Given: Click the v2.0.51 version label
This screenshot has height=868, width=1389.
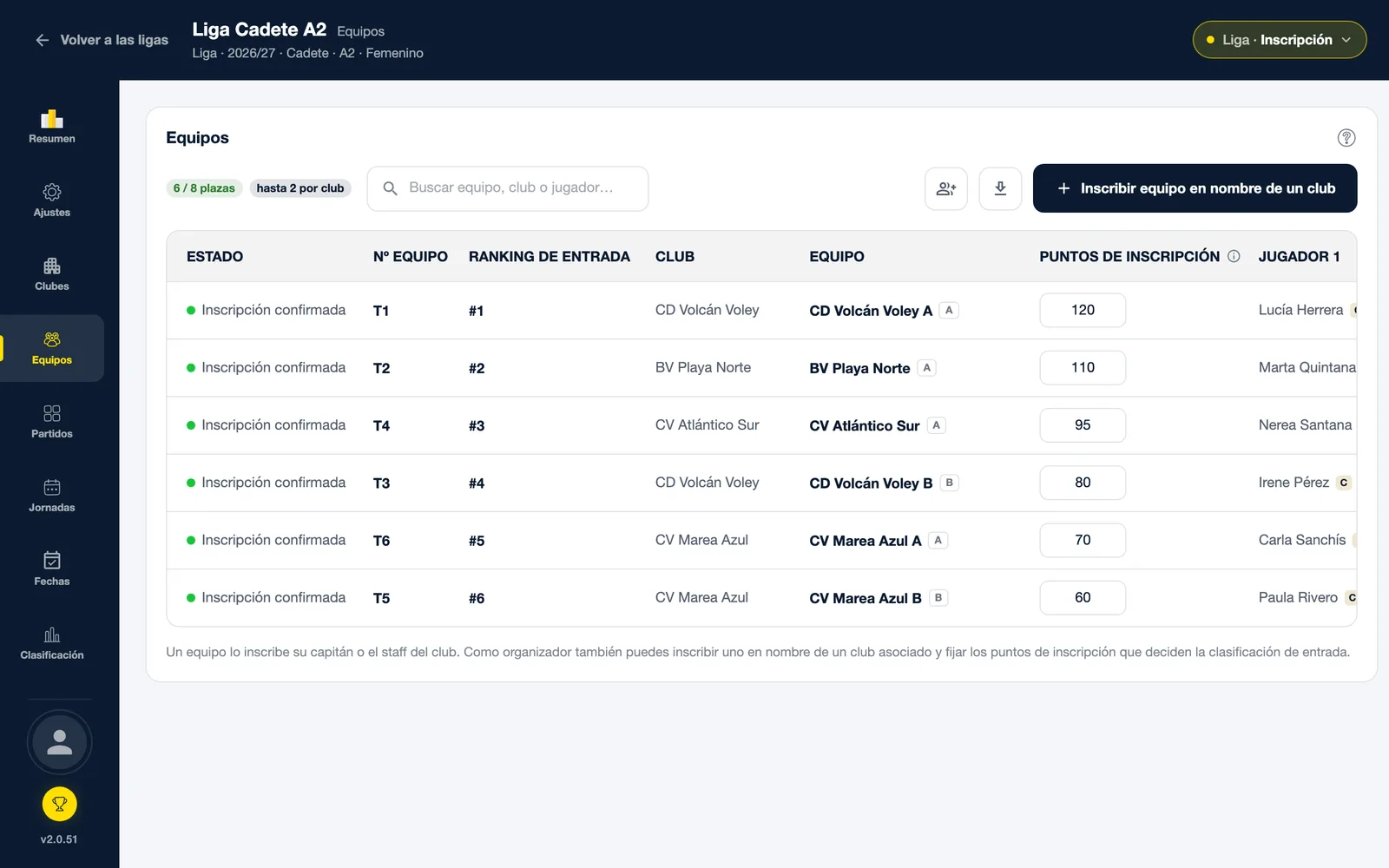Looking at the screenshot, I should [x=59, y=839].
